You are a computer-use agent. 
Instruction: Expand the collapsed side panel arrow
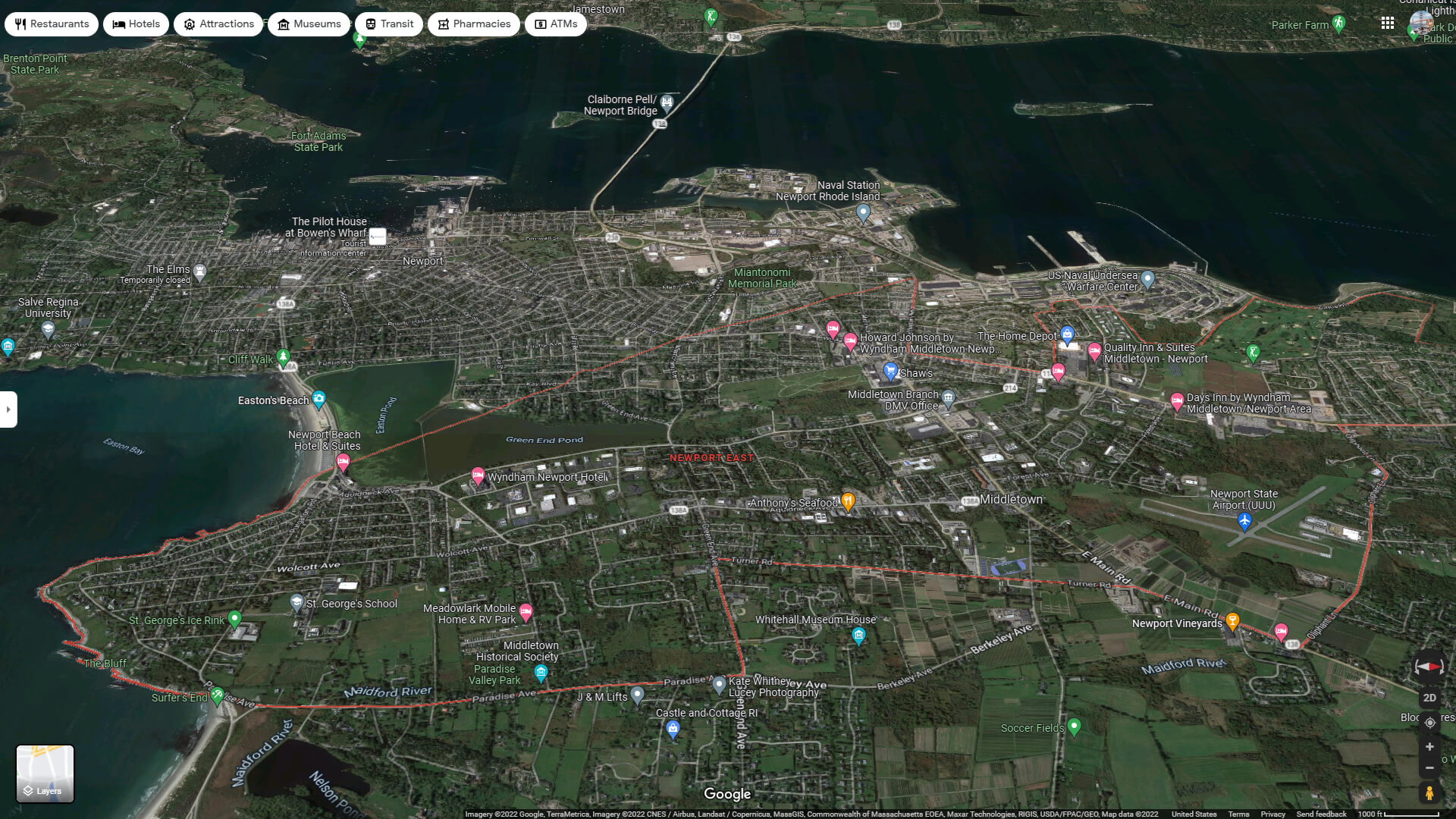point(8,409)
